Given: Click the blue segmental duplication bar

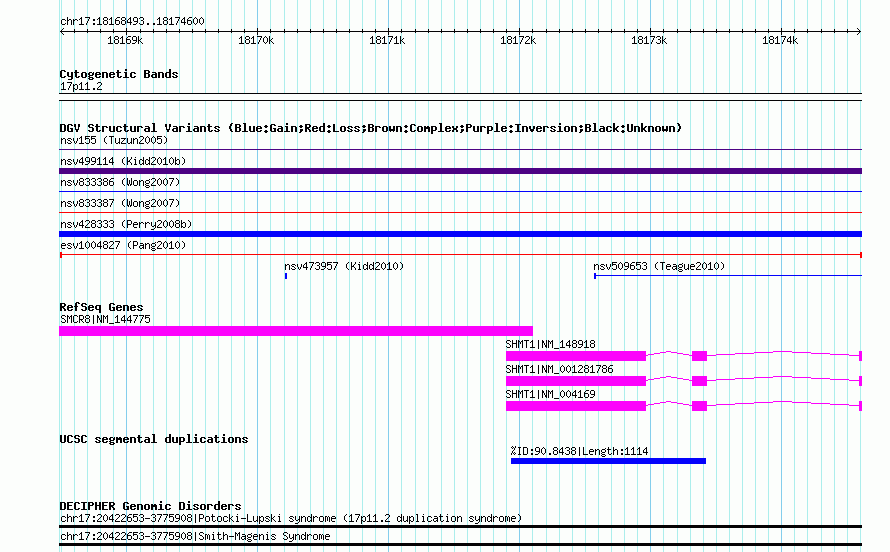Looking at the screenshot, I should click(x=608, y=461).
